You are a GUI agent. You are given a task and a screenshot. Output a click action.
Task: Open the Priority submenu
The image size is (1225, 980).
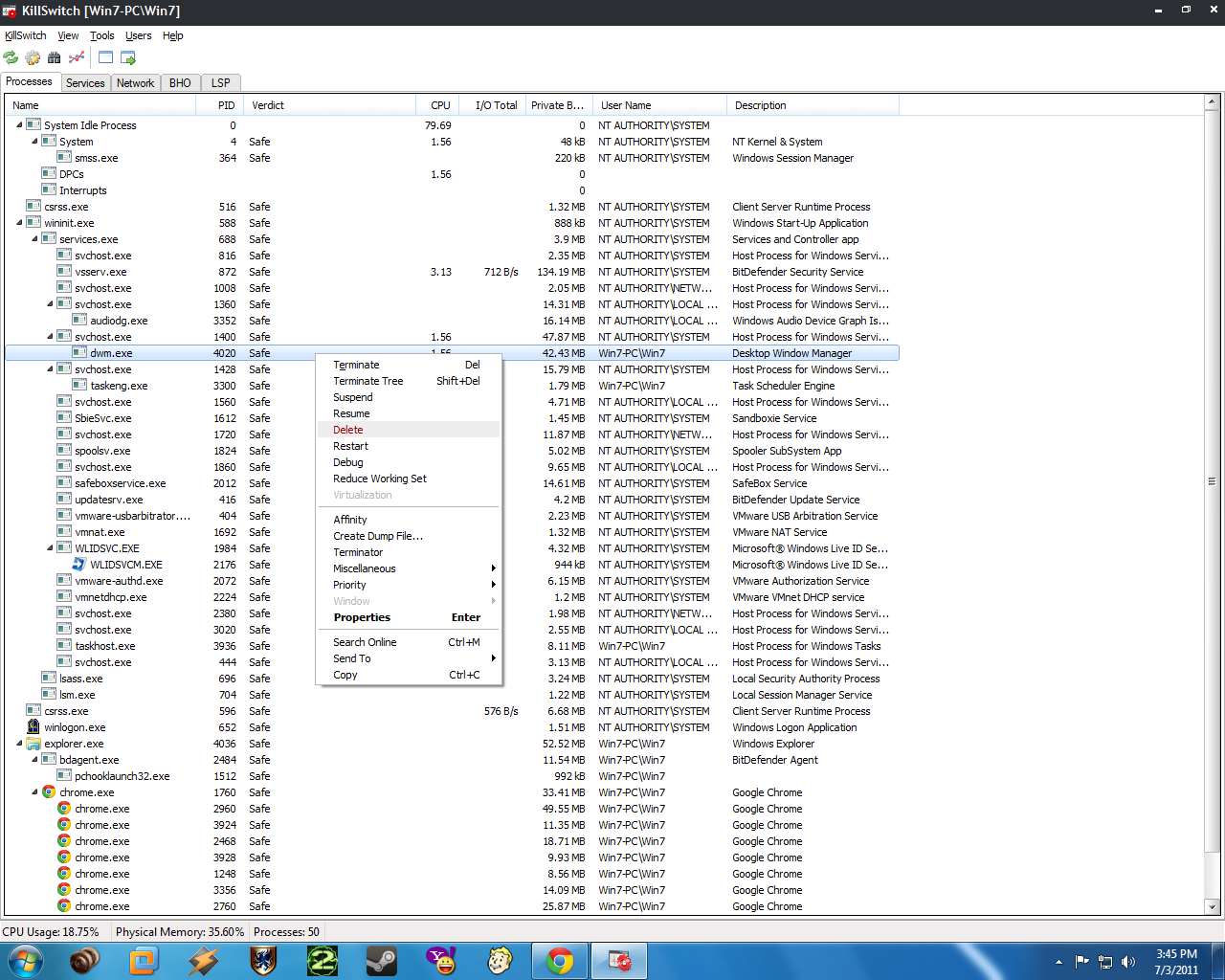coord(409,585)
